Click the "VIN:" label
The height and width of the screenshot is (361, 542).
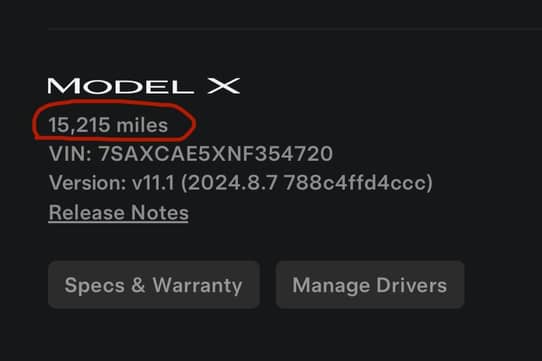70,154
